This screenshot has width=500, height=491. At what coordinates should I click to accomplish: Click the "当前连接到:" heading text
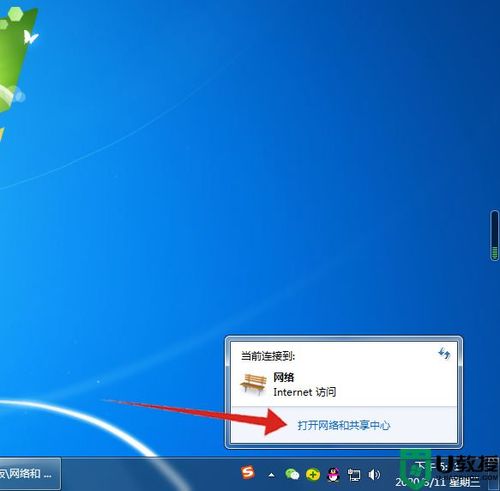[268, 356]
